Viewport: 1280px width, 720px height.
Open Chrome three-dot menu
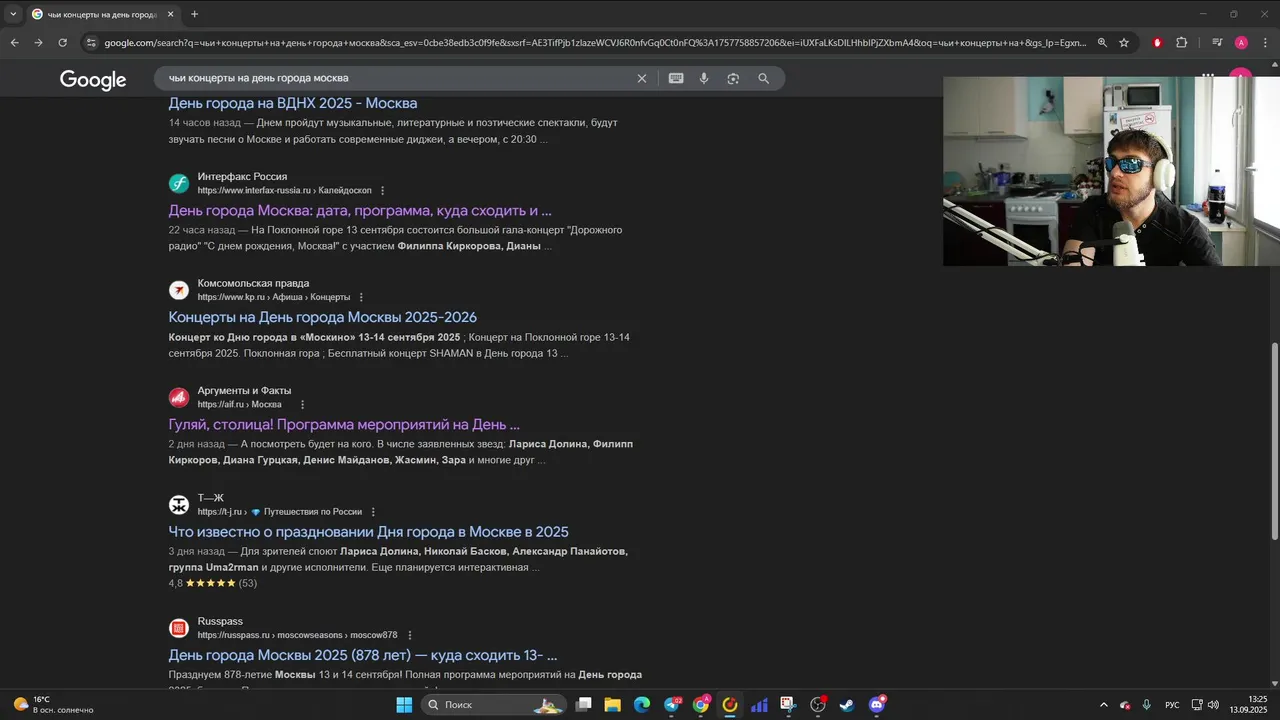(1265, 43)
